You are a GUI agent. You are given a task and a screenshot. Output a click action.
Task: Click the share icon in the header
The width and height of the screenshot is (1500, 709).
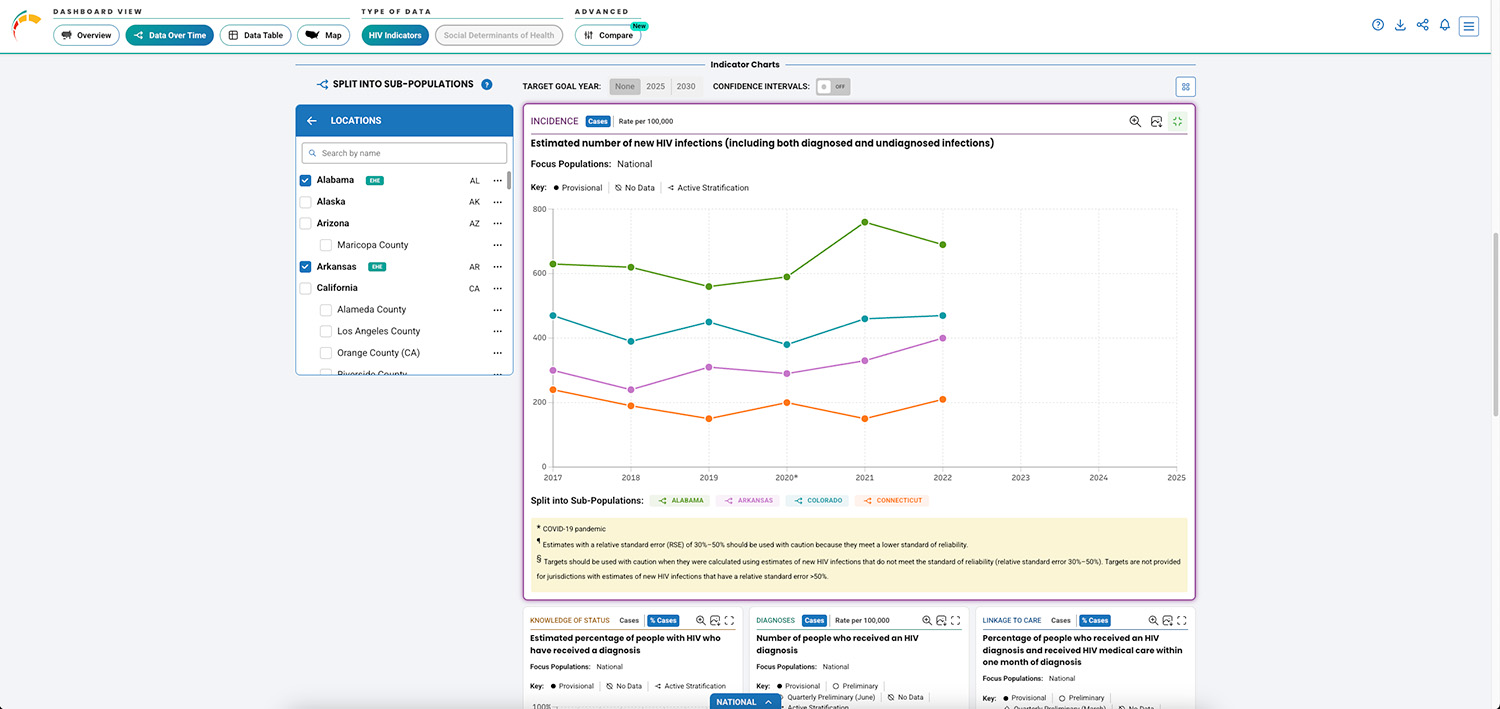pos(1422,25)
